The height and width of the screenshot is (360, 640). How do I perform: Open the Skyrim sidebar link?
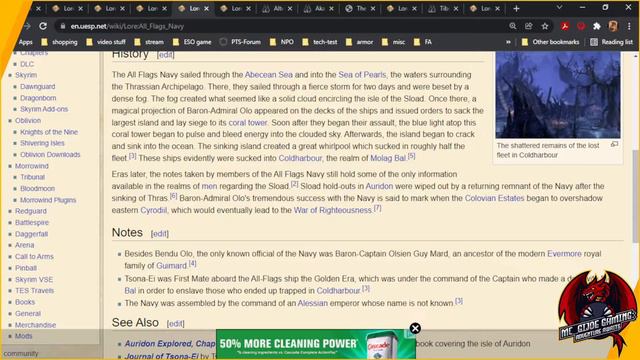26,75
